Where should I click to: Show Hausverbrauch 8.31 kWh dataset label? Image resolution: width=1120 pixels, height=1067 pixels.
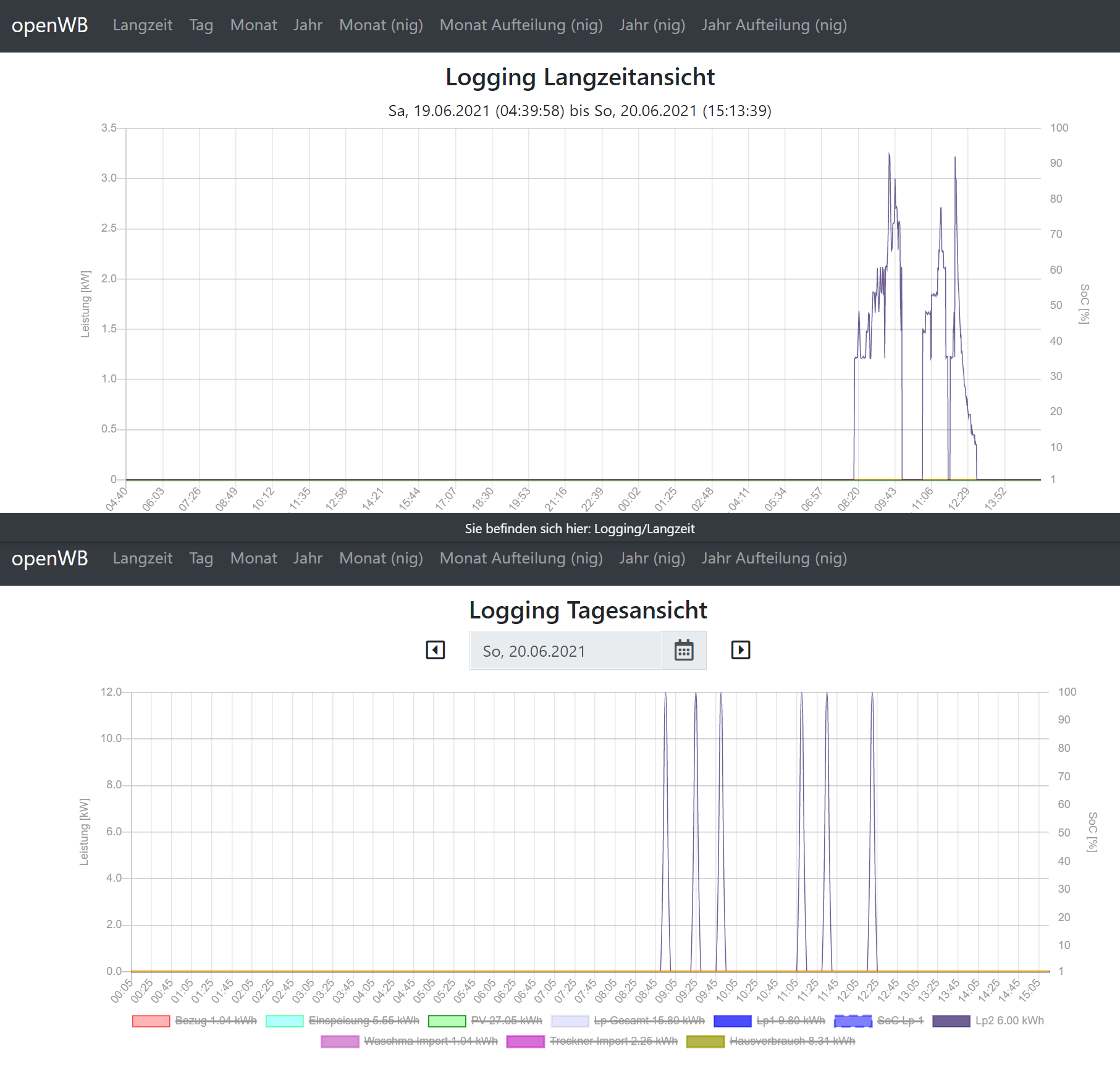793,1042
